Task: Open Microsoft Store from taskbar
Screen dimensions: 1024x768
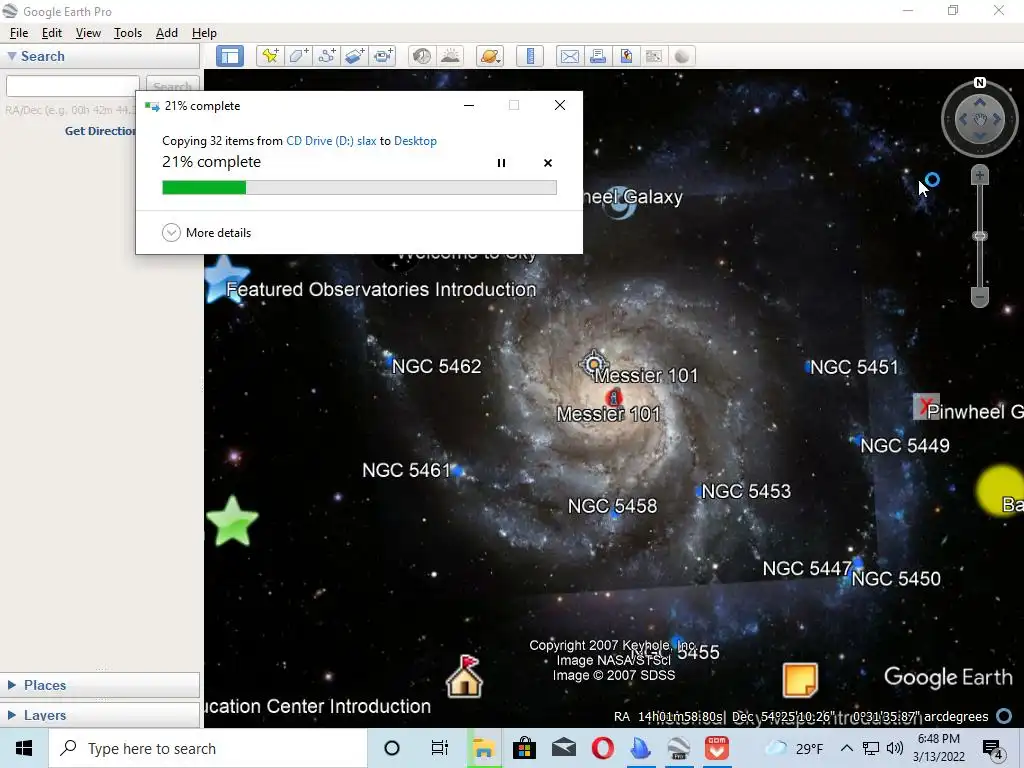Action: pyautogui.click(x=524, y=748)
